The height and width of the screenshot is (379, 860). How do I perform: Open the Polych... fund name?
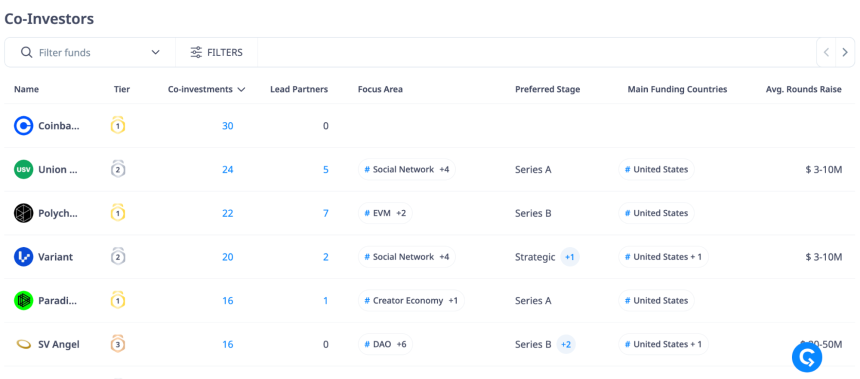pyautogui.click(x=58, y=213)
